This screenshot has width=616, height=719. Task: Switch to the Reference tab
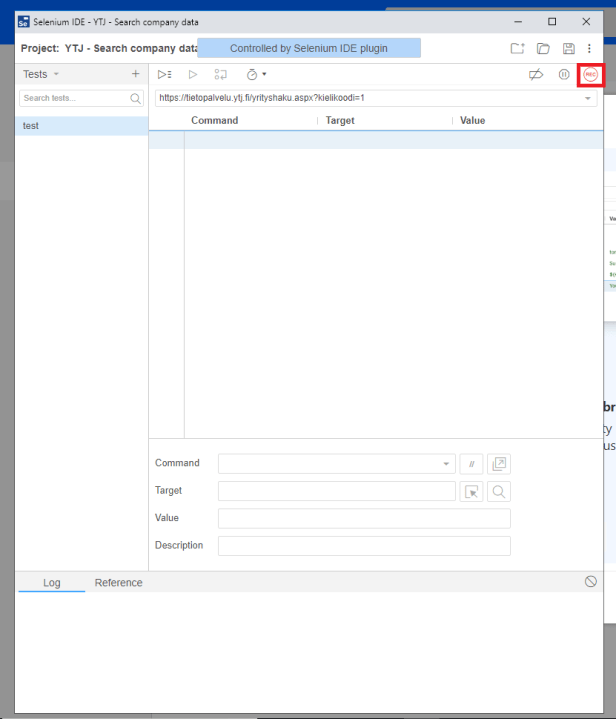click(118, 582)
